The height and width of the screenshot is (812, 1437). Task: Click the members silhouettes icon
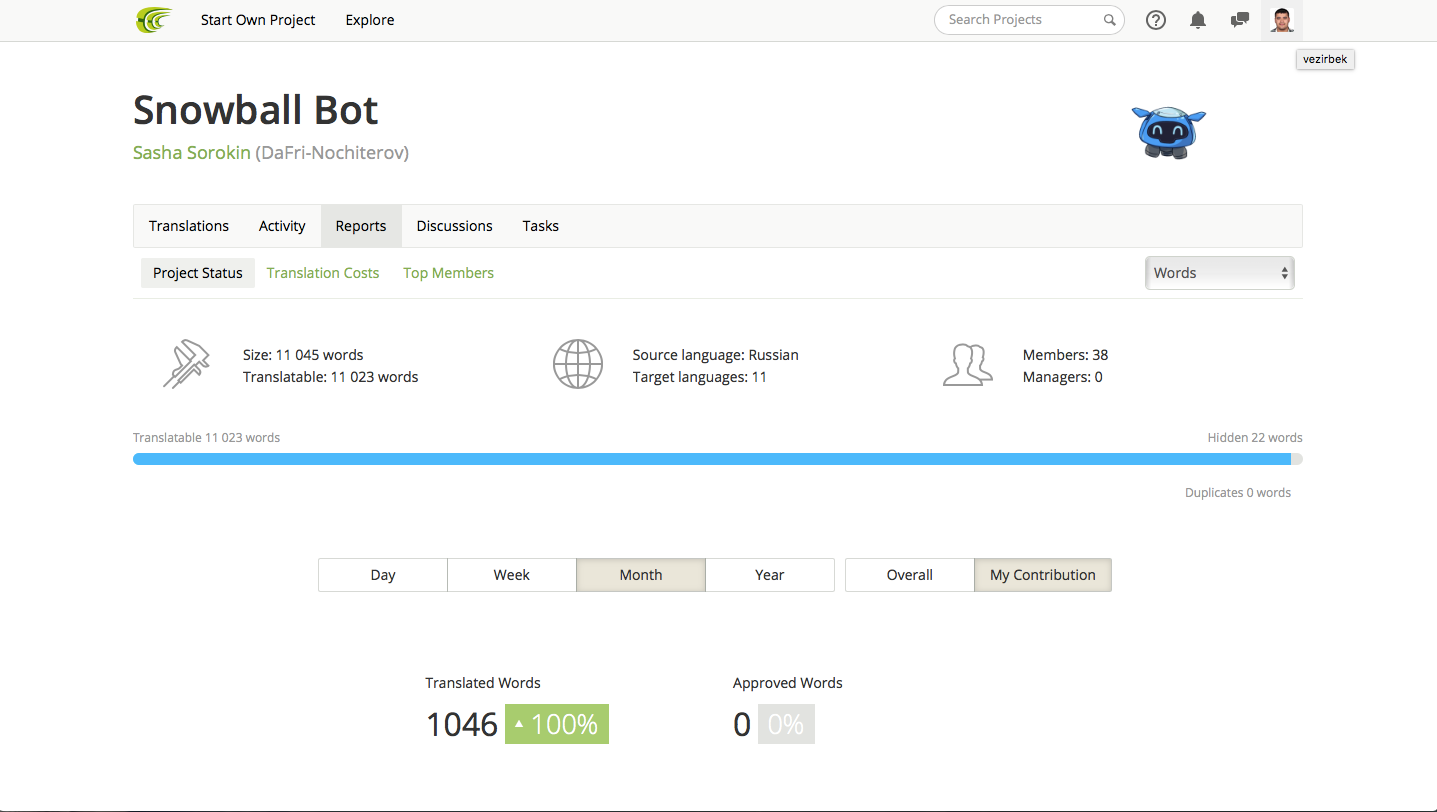pos(968,364)
